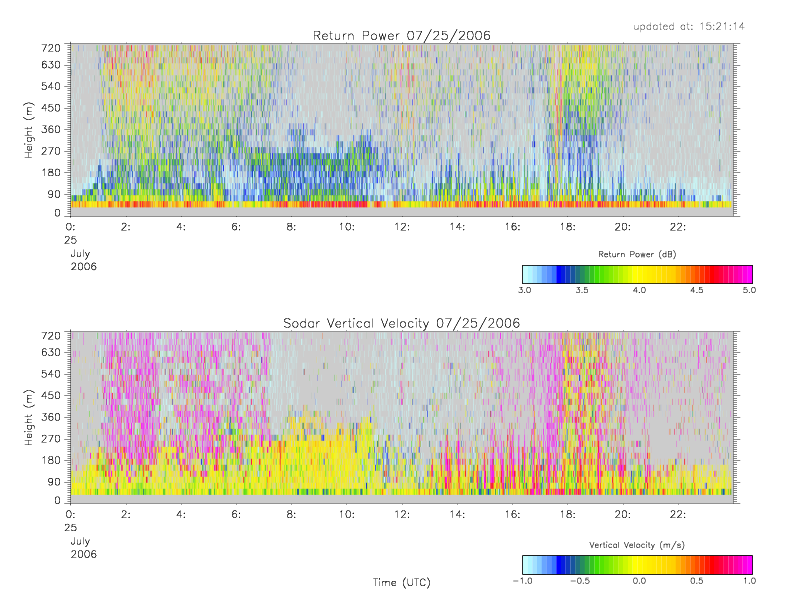Click the 0.0 tick on Vertical Velocity colorbar
Image resolution: width=791 pixels, height=611 pixels.
coord(639,581)
